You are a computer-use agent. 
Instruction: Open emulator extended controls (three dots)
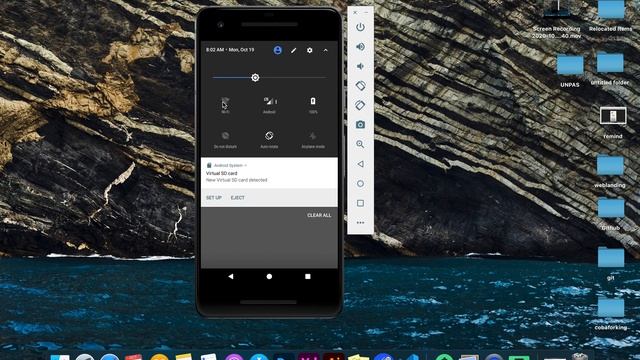[360, 223]
